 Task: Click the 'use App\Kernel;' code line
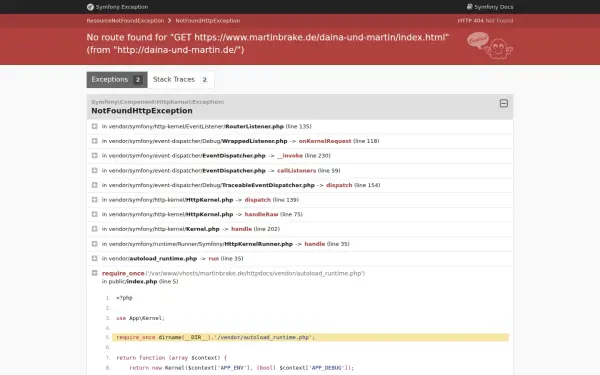tap(140, 318)
